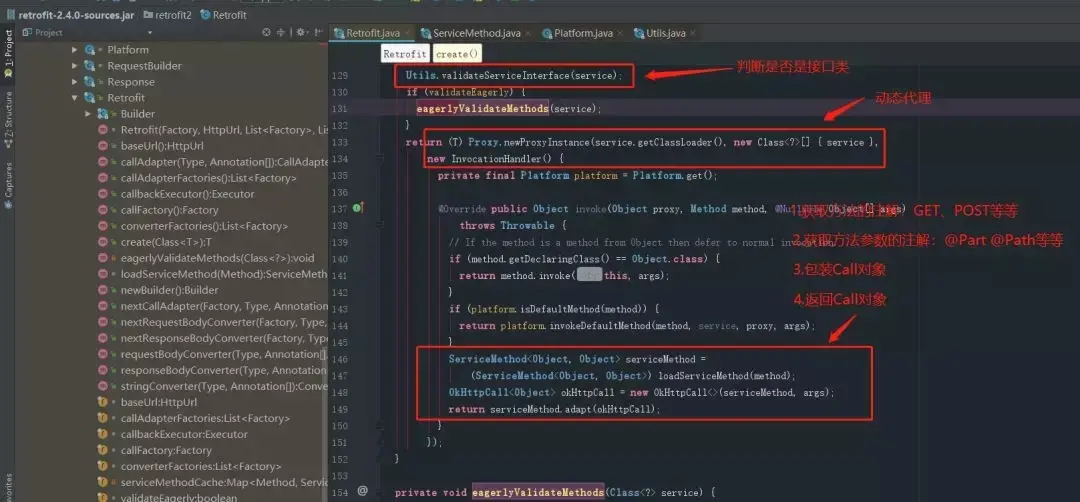
Task: Click the field icon beside baseUrl:HttpUrl
Action: [103, 402]
